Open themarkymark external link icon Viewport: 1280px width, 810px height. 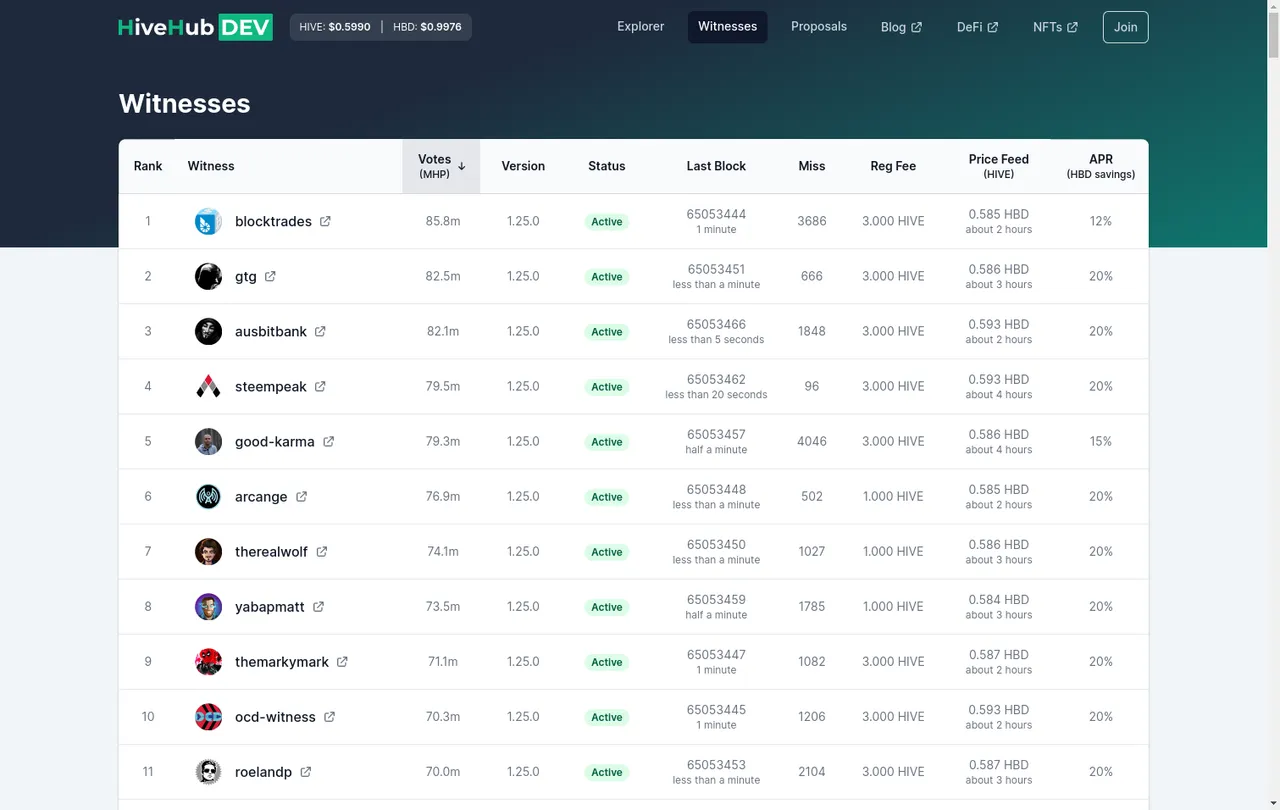point(342,661)
